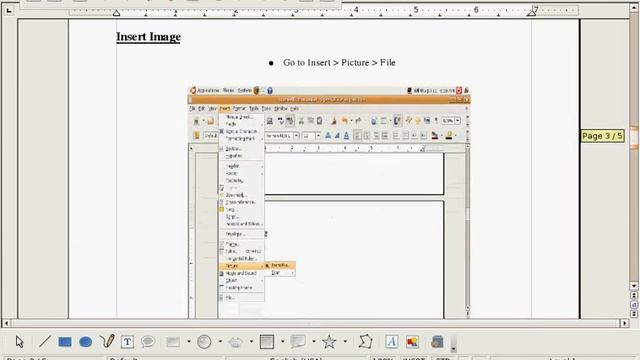
Task: Toggle the Points edit tool
Action: coord(365,342)
